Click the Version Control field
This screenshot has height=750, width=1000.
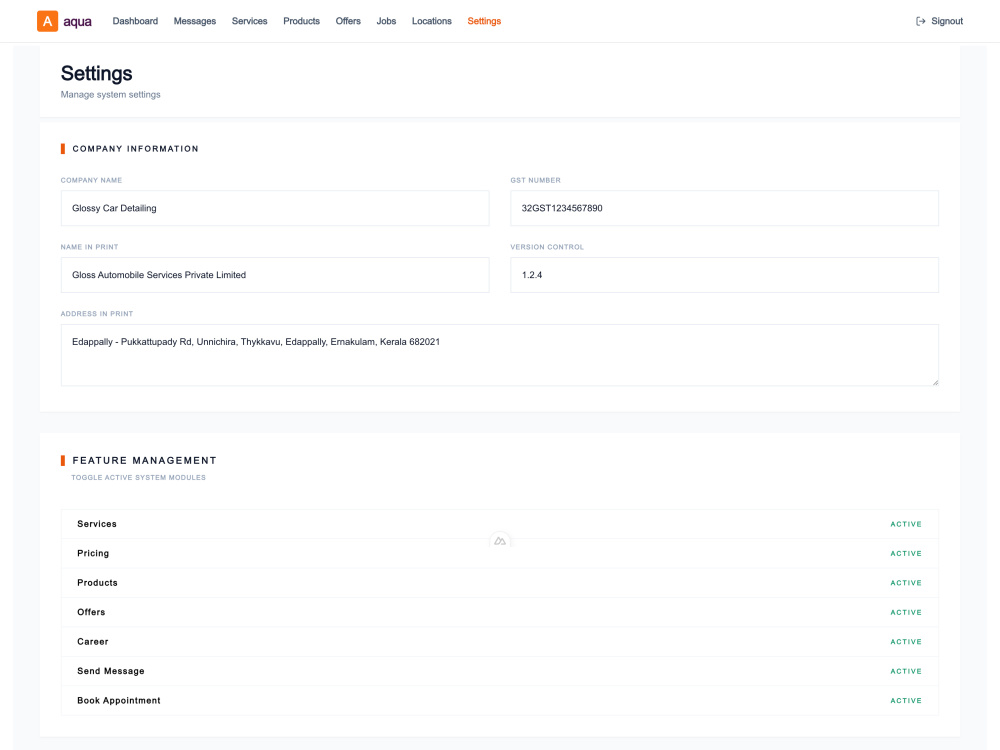click(724, 275)
